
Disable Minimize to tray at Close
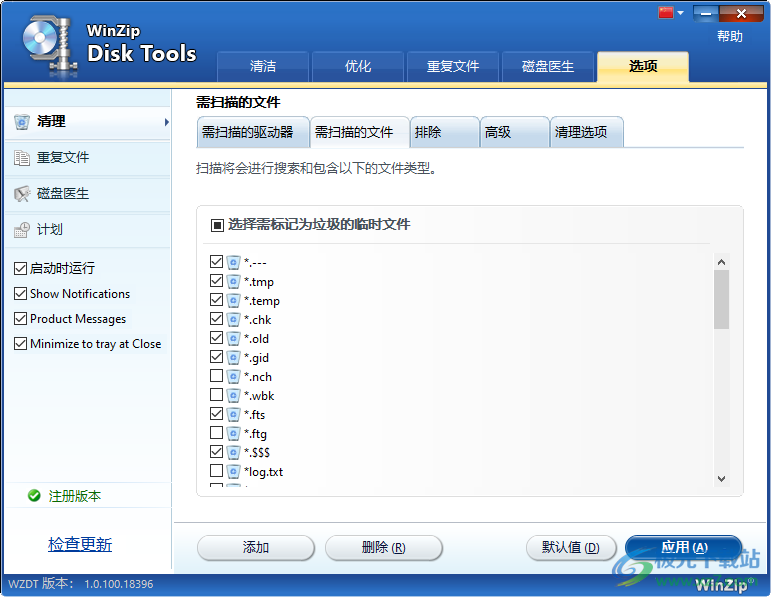click(x=20, y=344)
